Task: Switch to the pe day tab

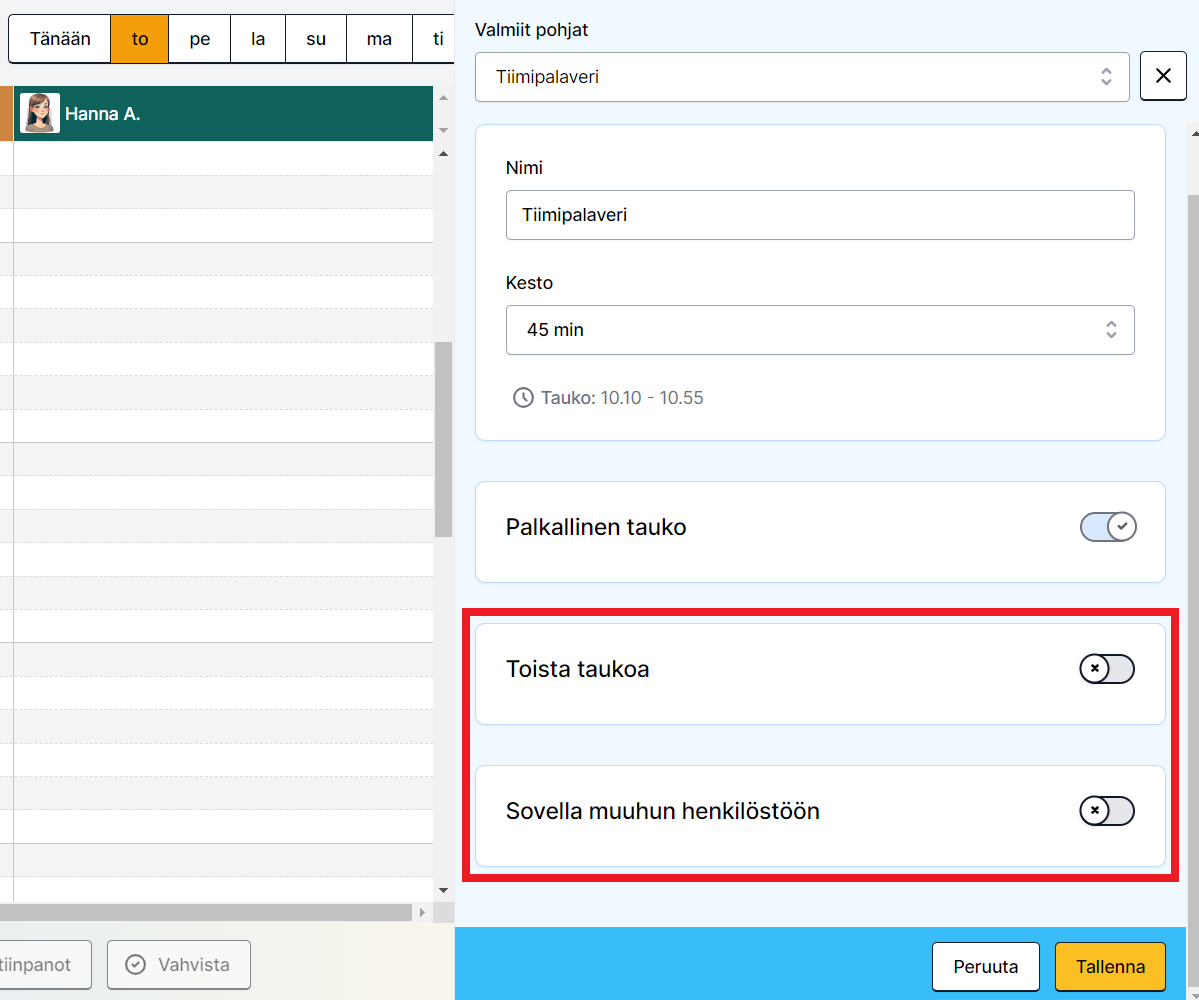Action: [x=200, y=40]
